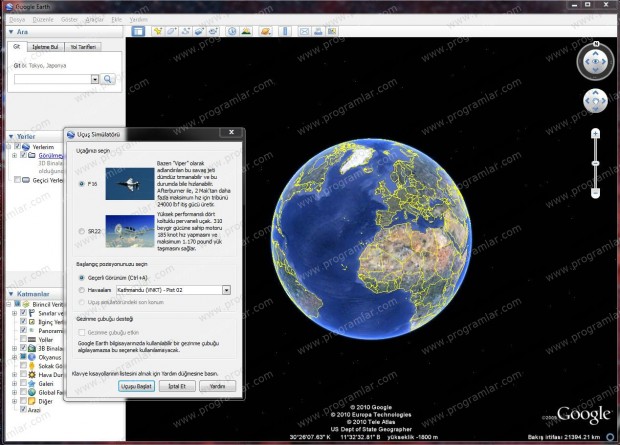Click the Add Polygon toolbar icon
Image resolution: width=620 pixels, height=445 pixels.
171,31
